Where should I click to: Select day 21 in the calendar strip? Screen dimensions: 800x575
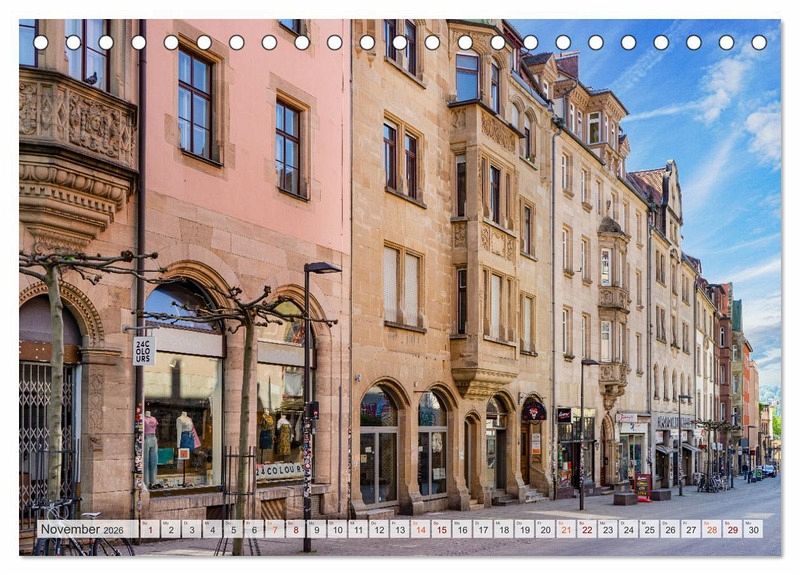tap(566, 529)
